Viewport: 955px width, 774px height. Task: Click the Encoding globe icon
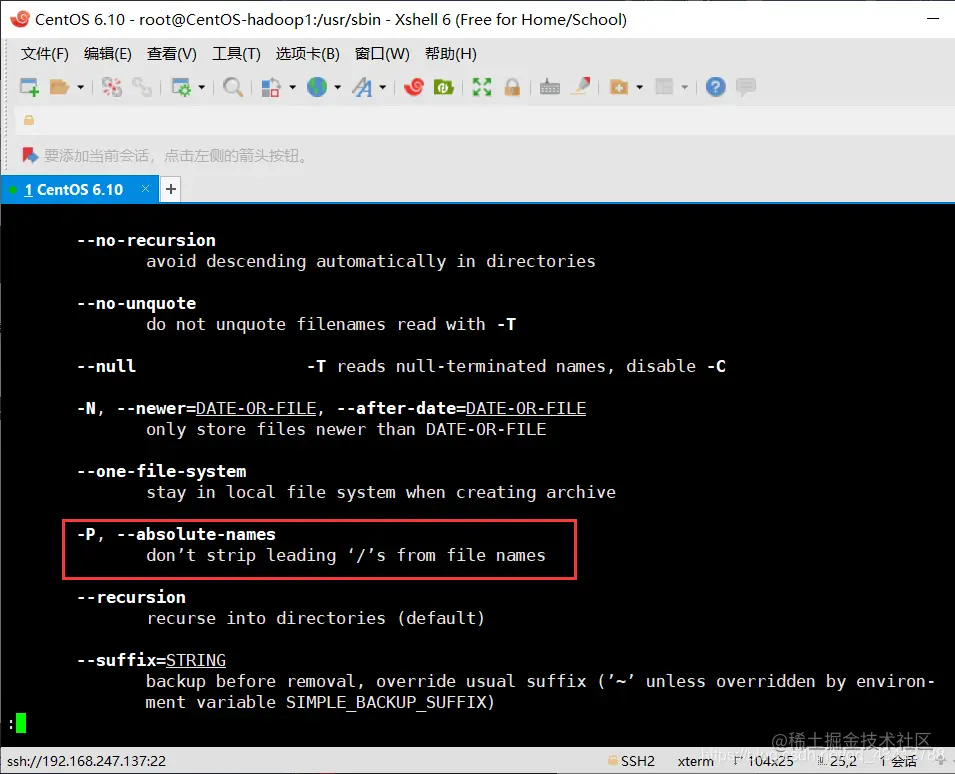click(317, 87)
